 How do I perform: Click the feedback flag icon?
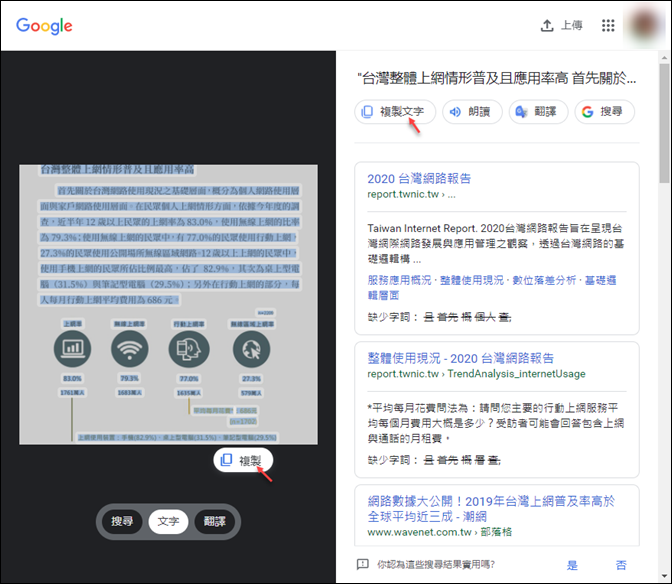(363, 564)
